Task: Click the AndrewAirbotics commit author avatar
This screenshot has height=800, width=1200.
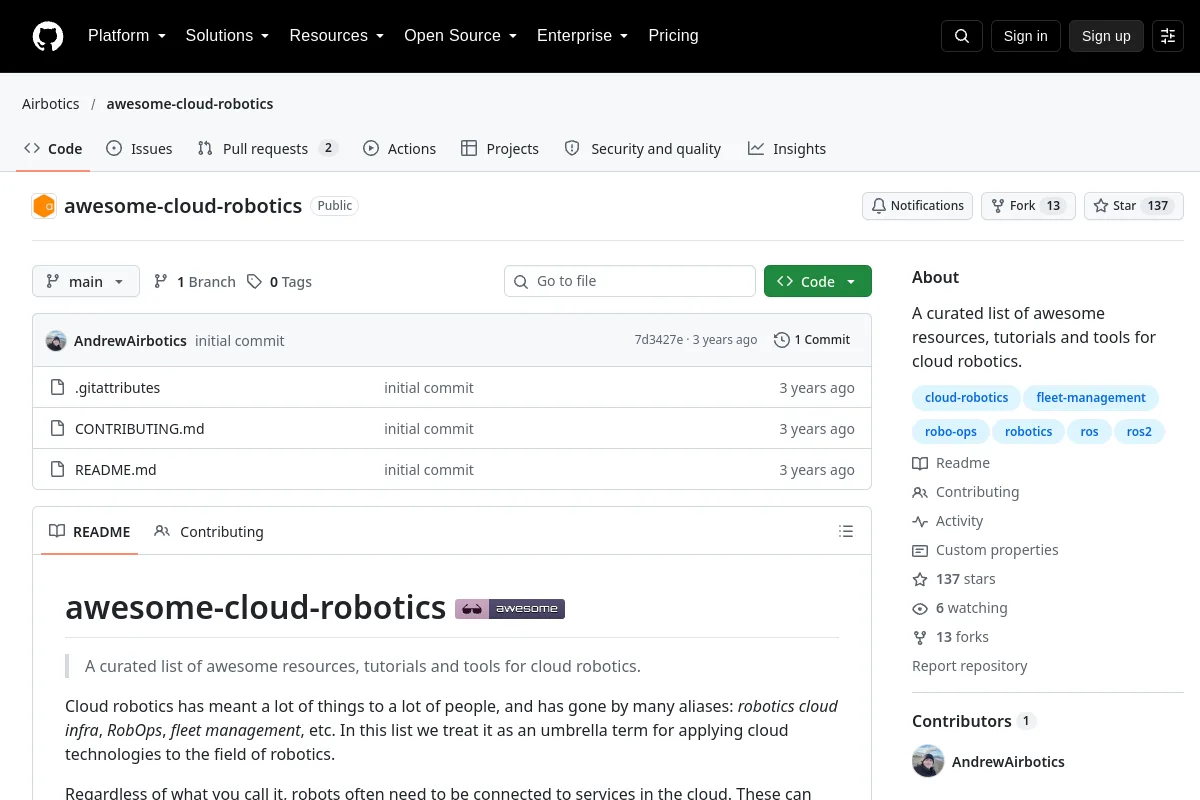Action: point(56,341)
